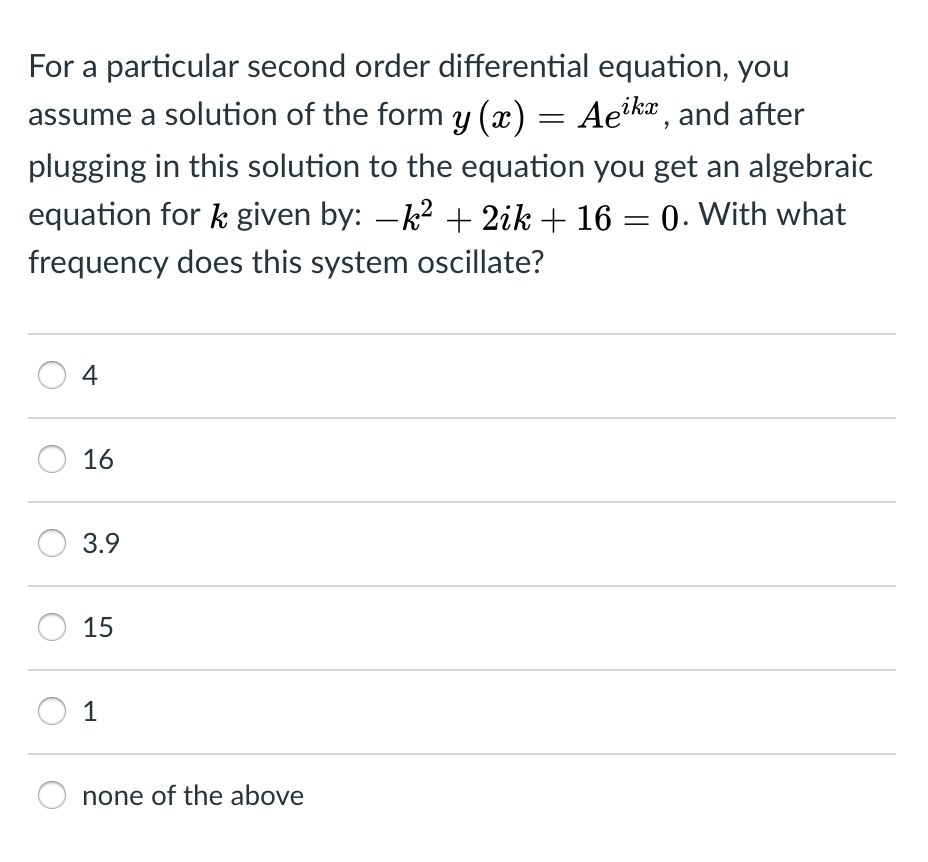Viewport: 928px width, 862px height.
Task: Click the label text '1'
Action: click(90, 711)
